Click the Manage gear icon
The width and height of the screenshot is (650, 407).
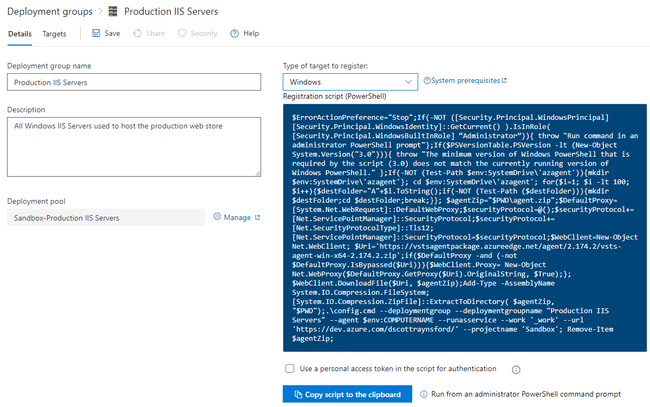click(217, 216)
